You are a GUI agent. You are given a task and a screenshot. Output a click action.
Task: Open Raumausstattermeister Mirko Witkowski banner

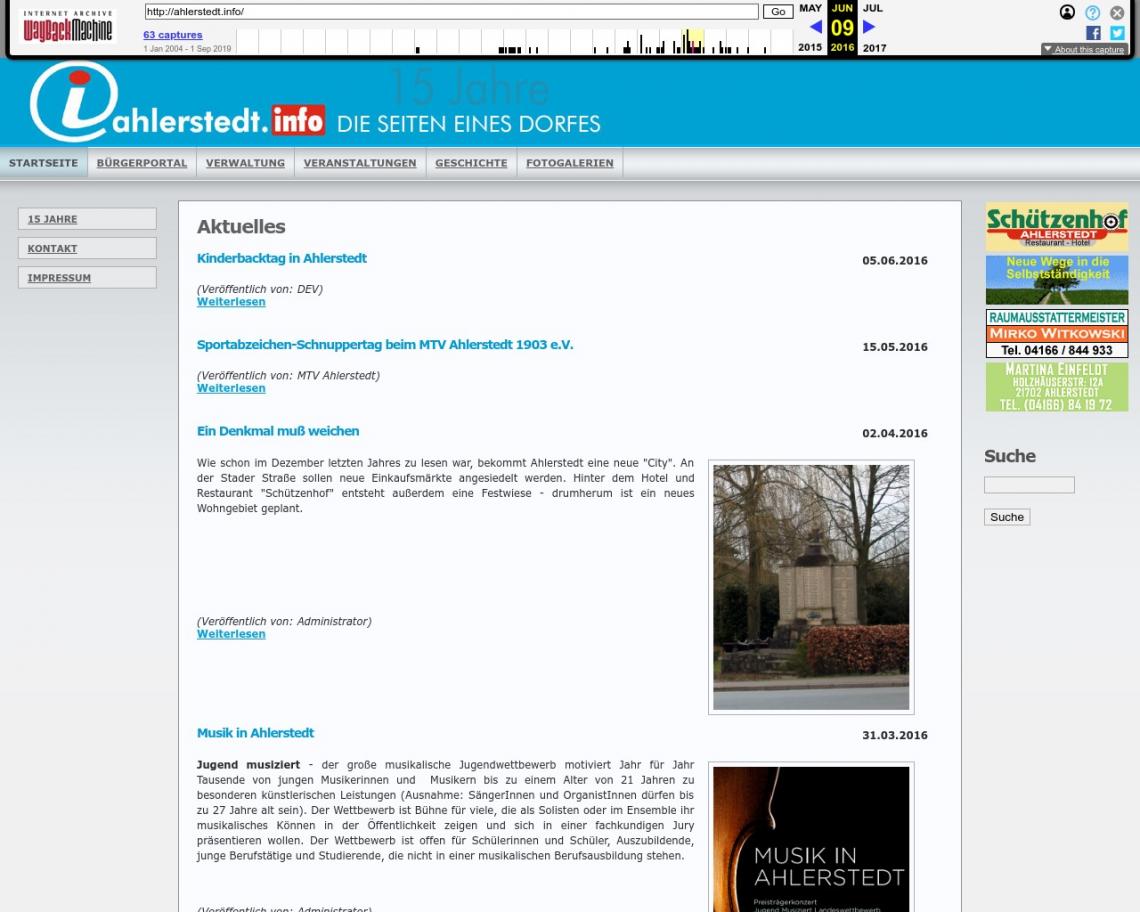point(1056,333)
